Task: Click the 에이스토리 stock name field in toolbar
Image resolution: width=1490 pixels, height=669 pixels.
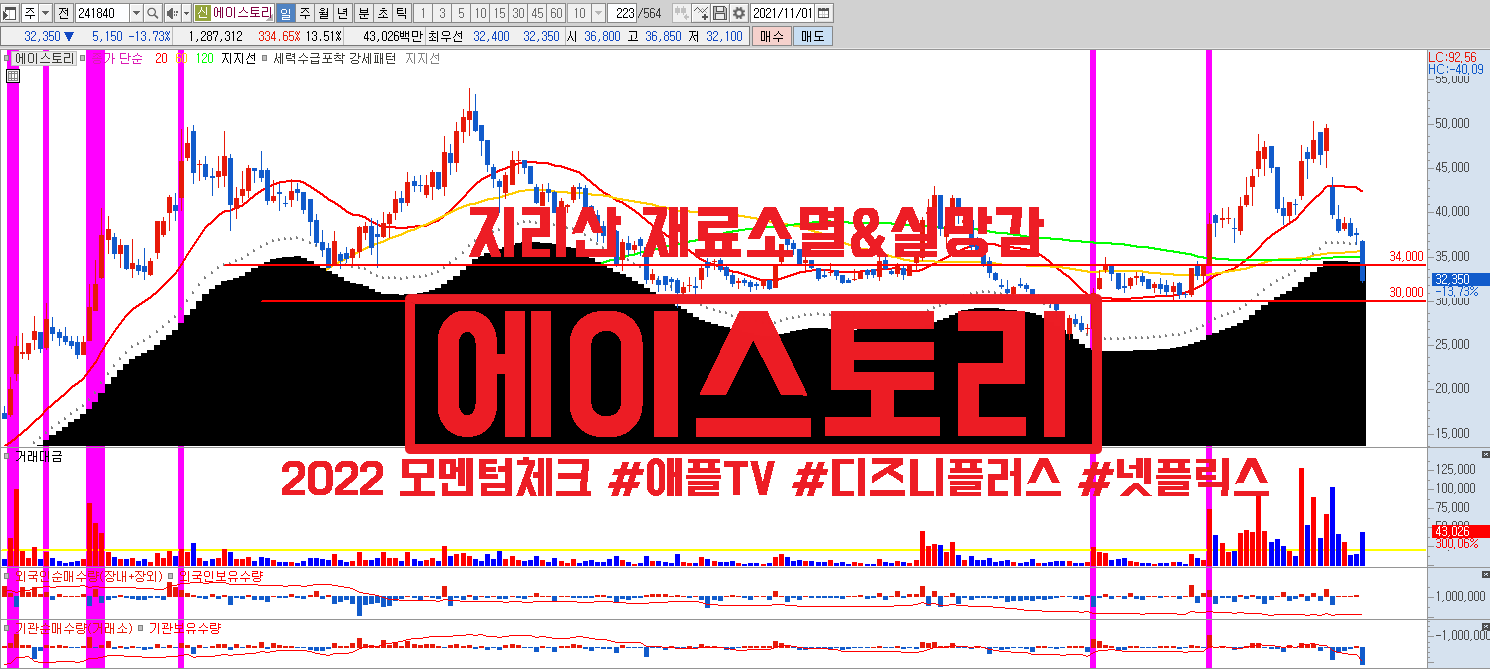Action: (243, 13)
